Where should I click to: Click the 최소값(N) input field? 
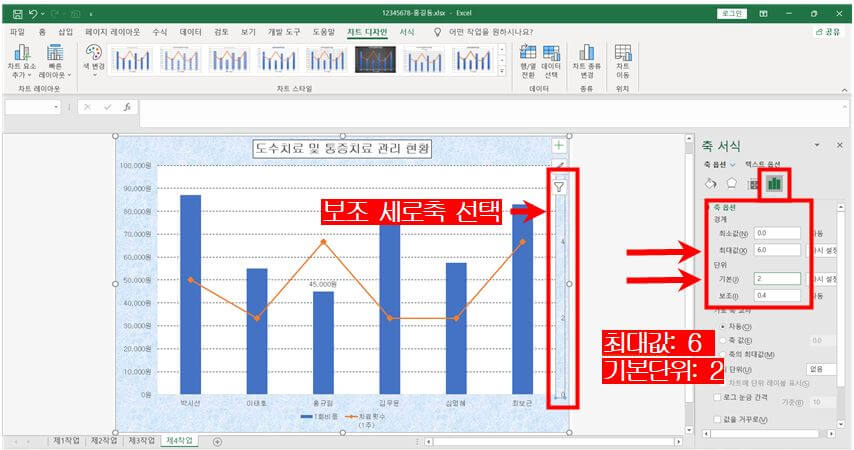tap(777, 233)
